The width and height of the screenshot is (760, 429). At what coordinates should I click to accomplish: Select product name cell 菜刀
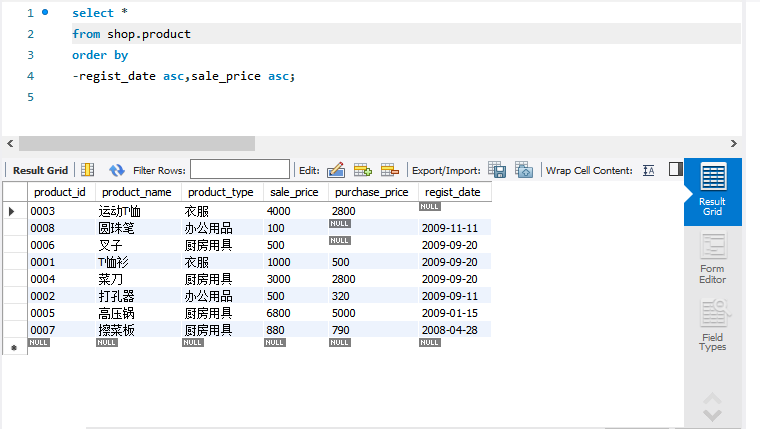(139, 279)
